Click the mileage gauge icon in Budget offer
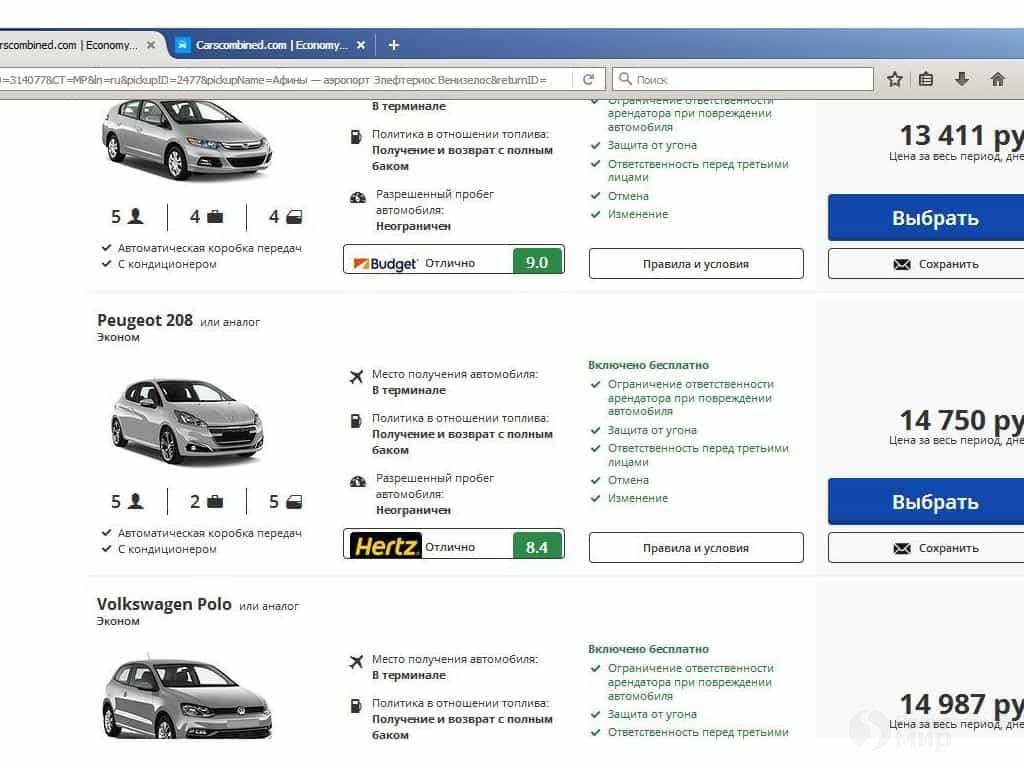1024x768 pixels. [x=358, y=197]
